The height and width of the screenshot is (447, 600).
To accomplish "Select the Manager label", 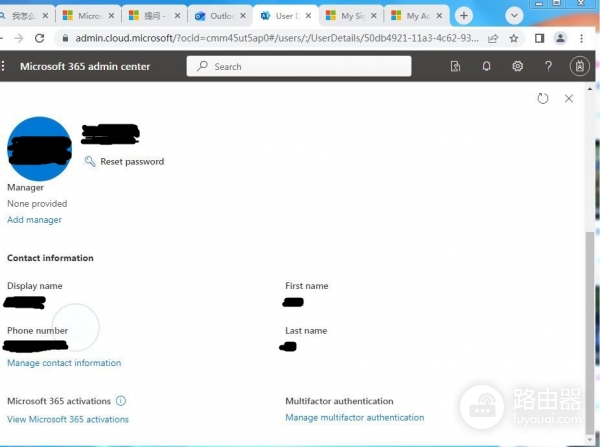I will pos(25,188).
